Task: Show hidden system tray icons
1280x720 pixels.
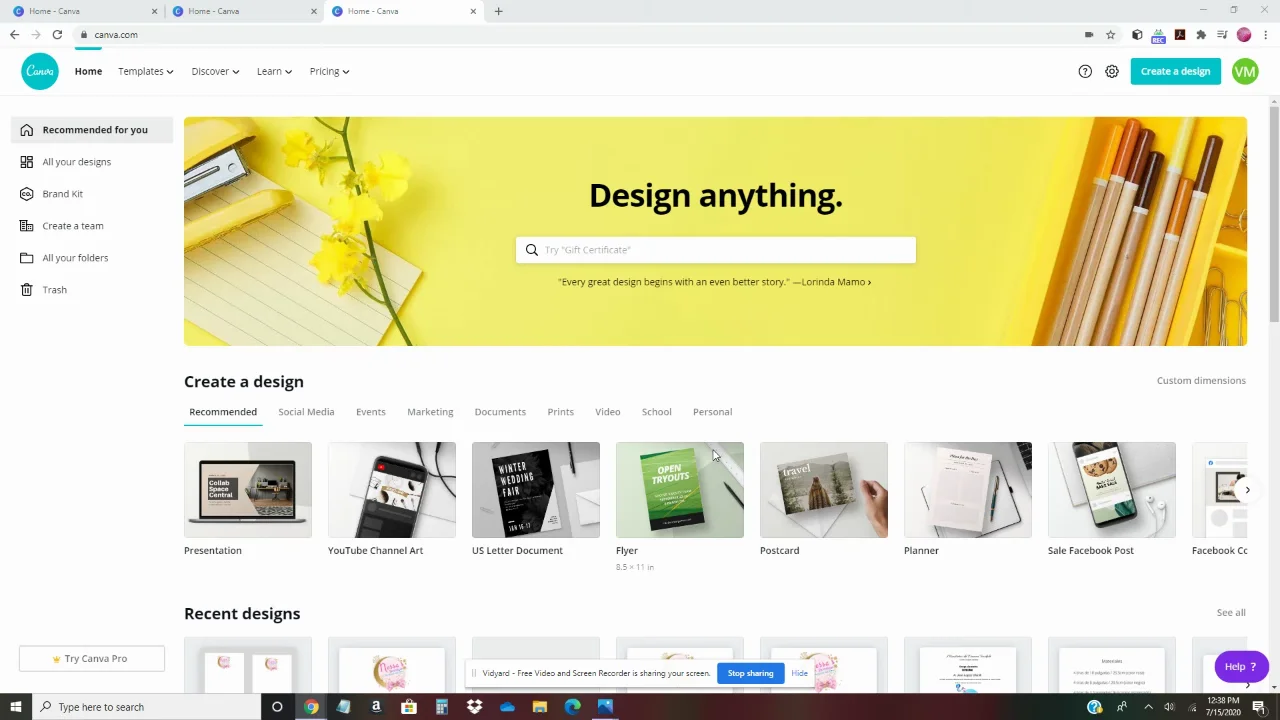Action: coord(1148,707)
